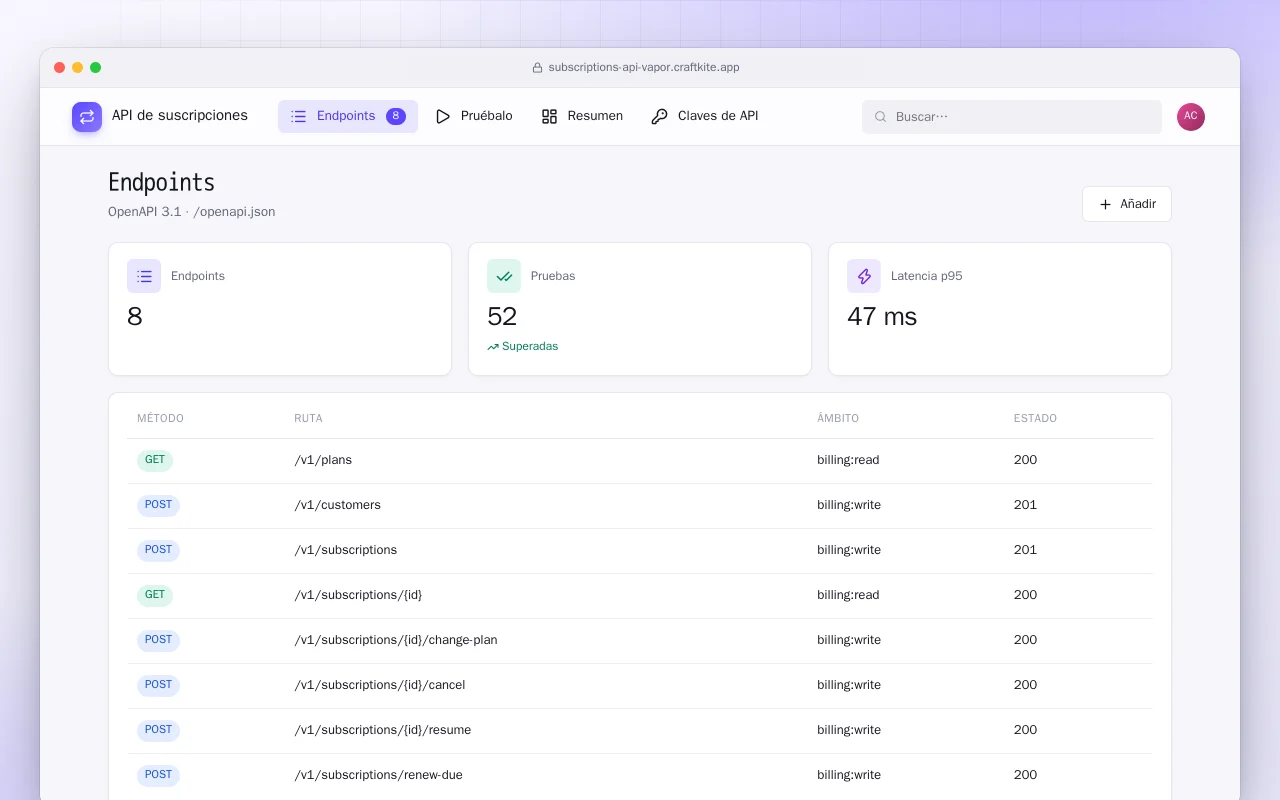Image resolution: width=1280 pixels, height=800 pixels.
Task: Click the route /v1/subscriptions/{id}/resume
Action: point(383,730)
